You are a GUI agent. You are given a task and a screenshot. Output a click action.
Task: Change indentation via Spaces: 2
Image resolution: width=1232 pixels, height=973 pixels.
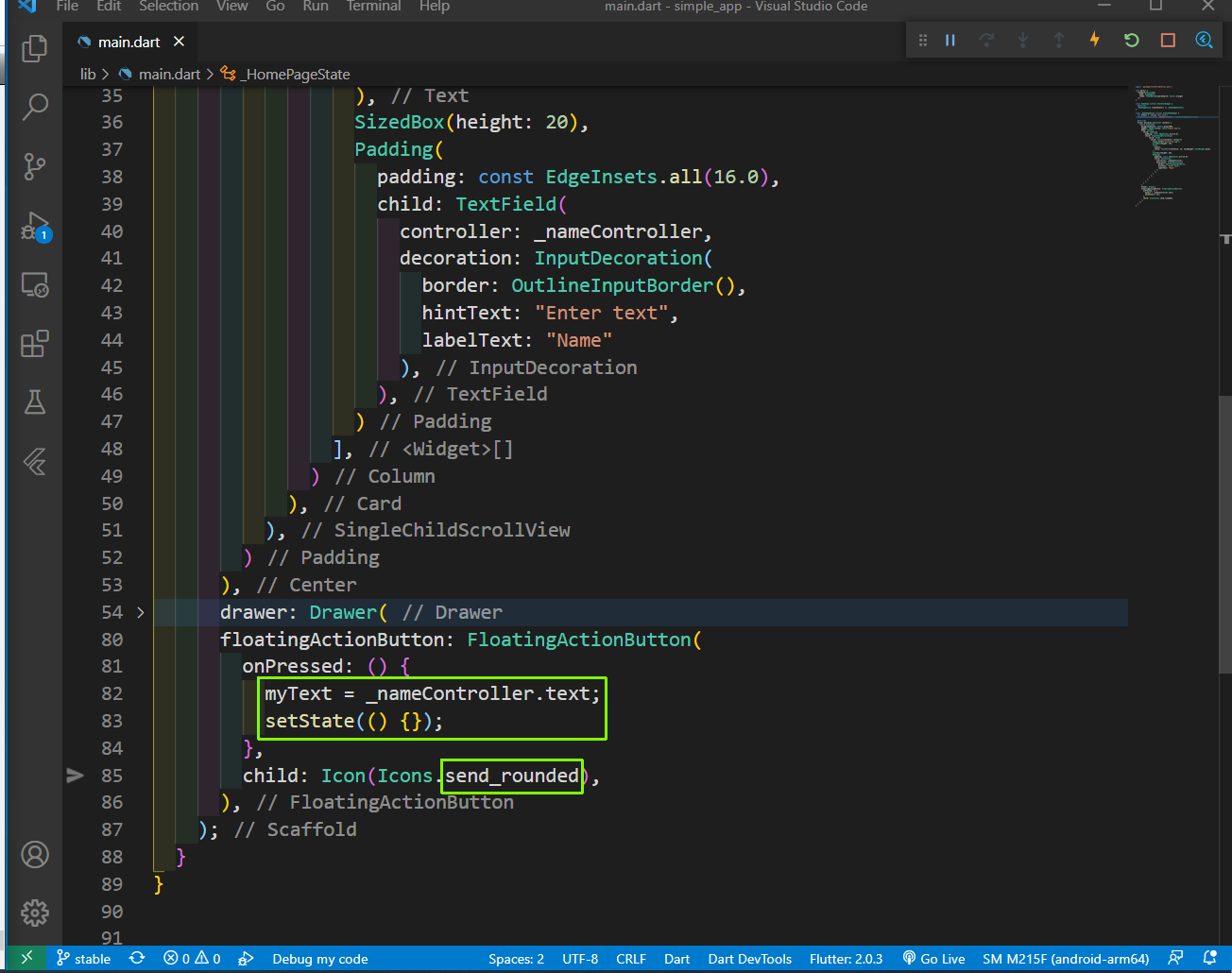click(x=516, y=958)
